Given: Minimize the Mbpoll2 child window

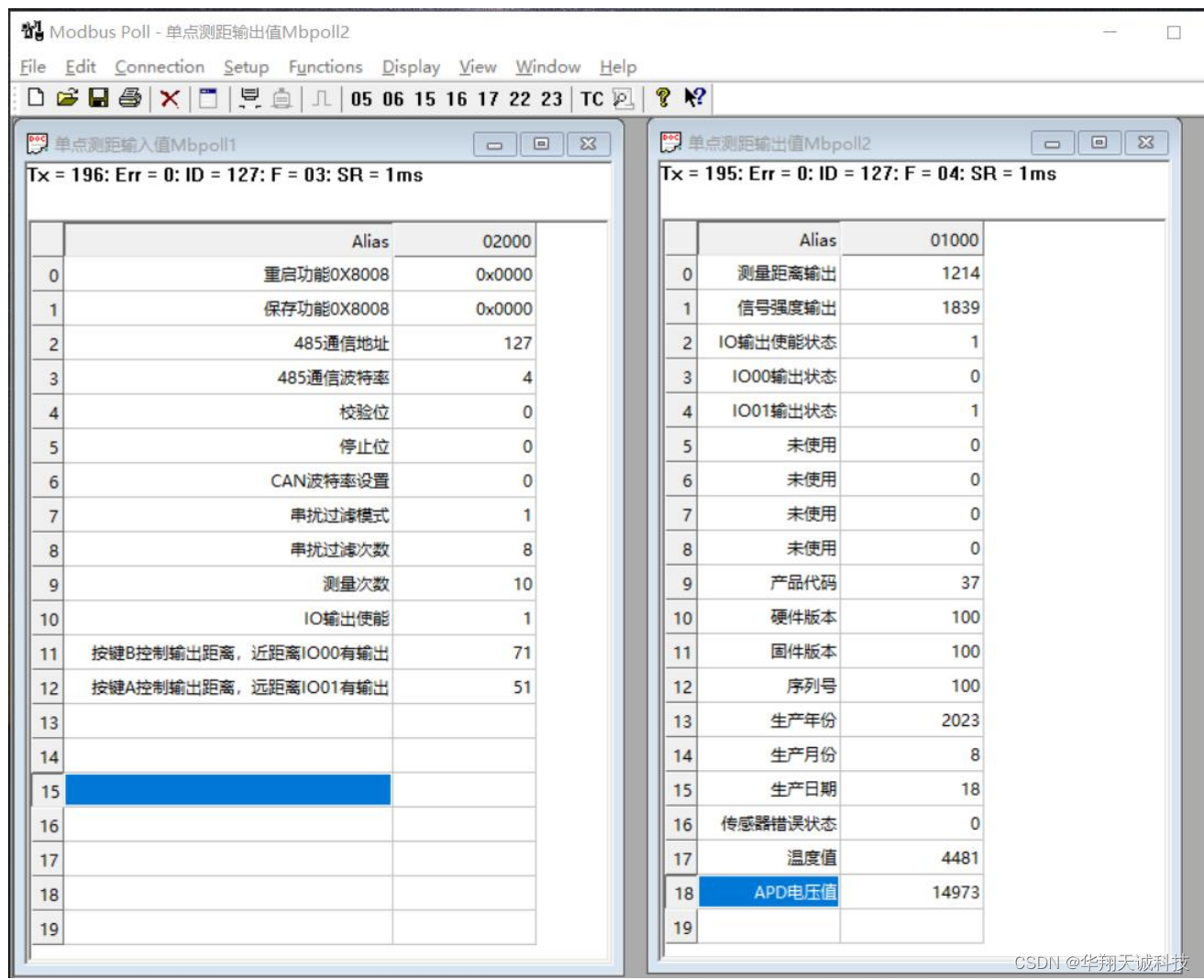Looking at the screenshot, I should tap(1053, 143).
